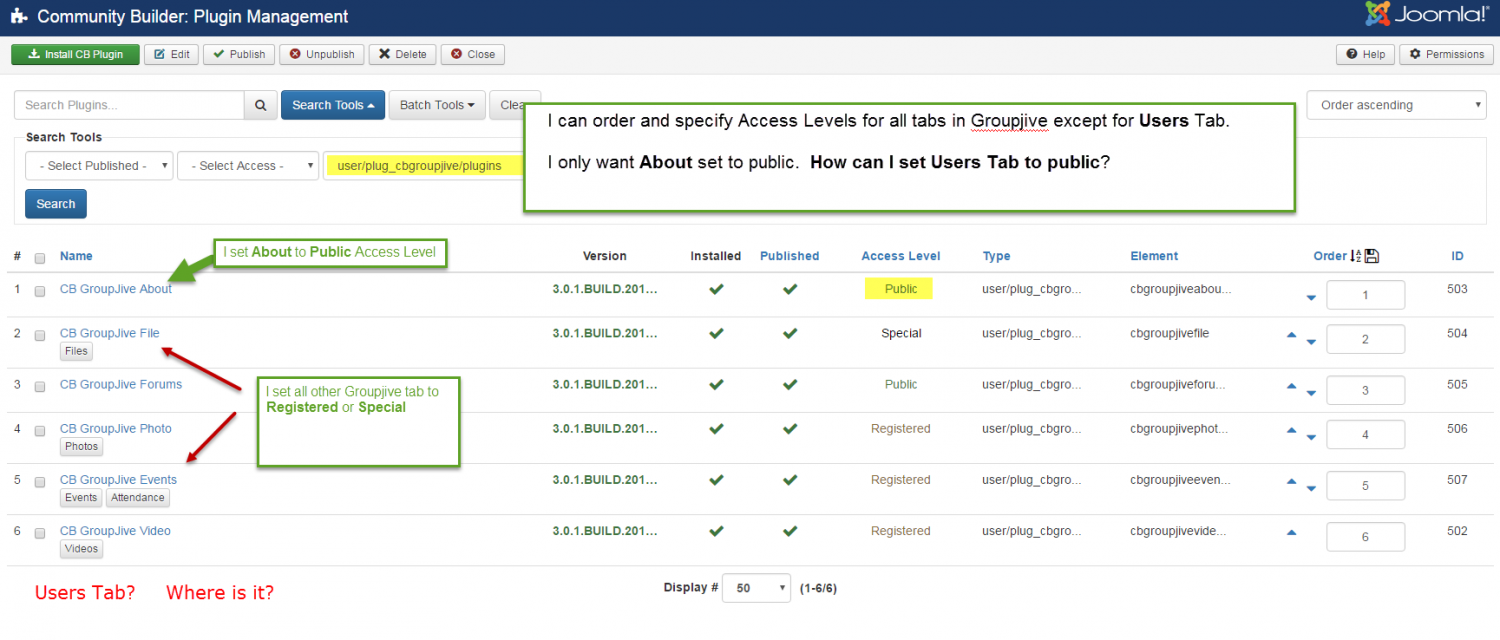This screenshot has width=1500, height=640.
Task: Toggle published checkmark for CB GroupJive File
Action: coord(790,333)
